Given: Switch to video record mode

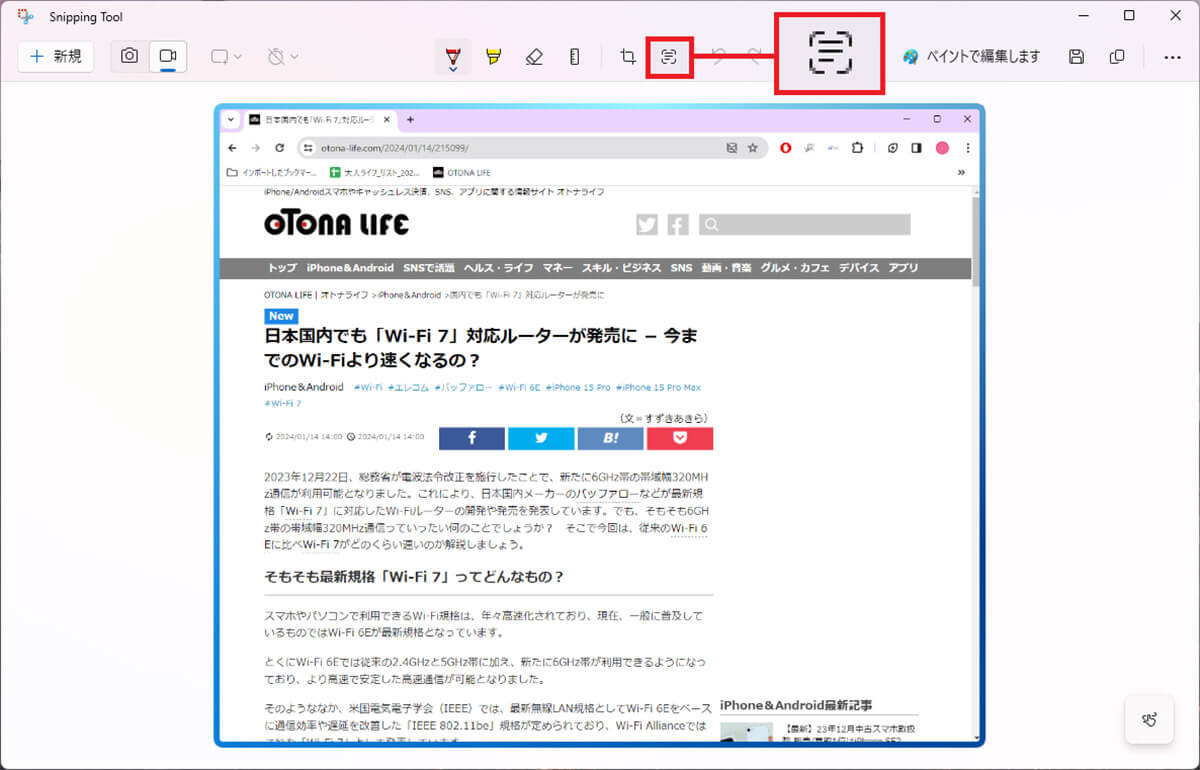Looking at the screenshot, I should 168,56.
